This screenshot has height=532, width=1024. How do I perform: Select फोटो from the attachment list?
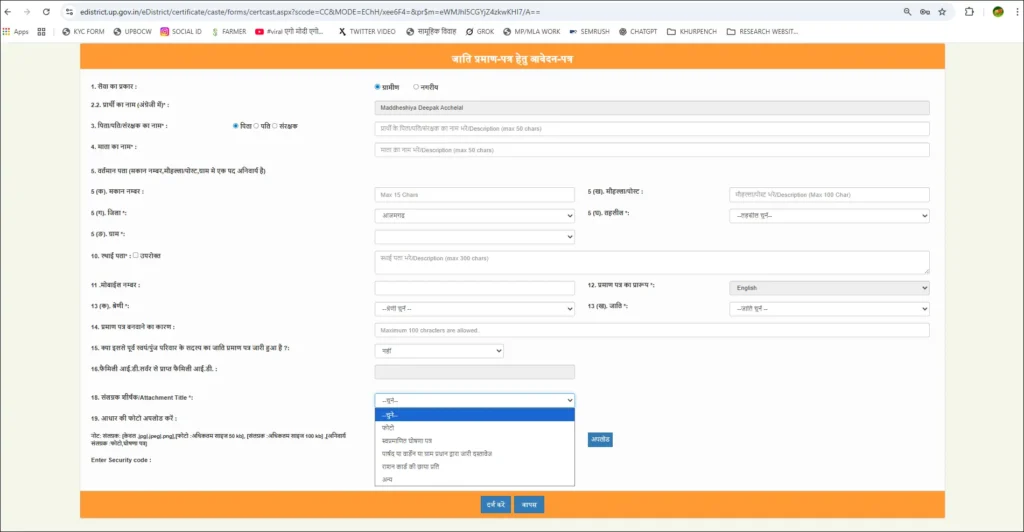click(475, 428)
